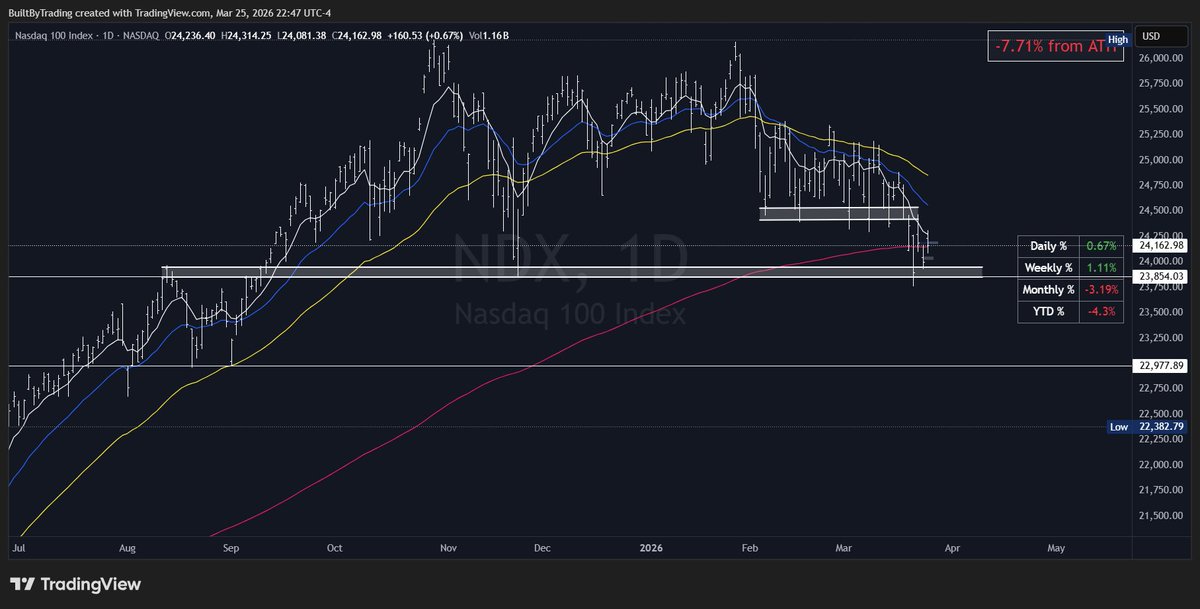Screen dimensions: 1200x609
Task: Click the May label on time axis
Action: 1056,548
